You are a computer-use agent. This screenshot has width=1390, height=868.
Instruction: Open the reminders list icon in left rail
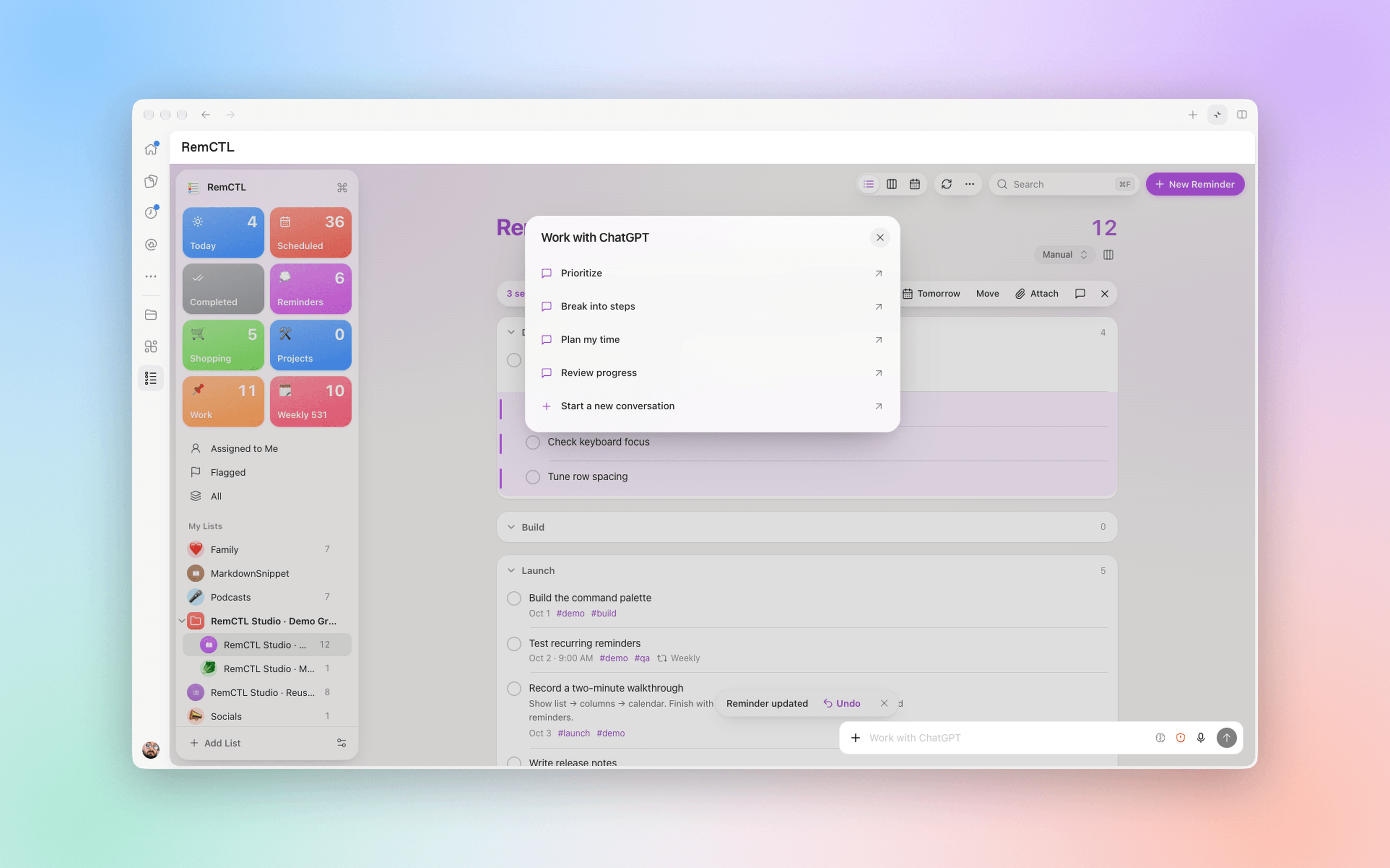pos(151,378)
